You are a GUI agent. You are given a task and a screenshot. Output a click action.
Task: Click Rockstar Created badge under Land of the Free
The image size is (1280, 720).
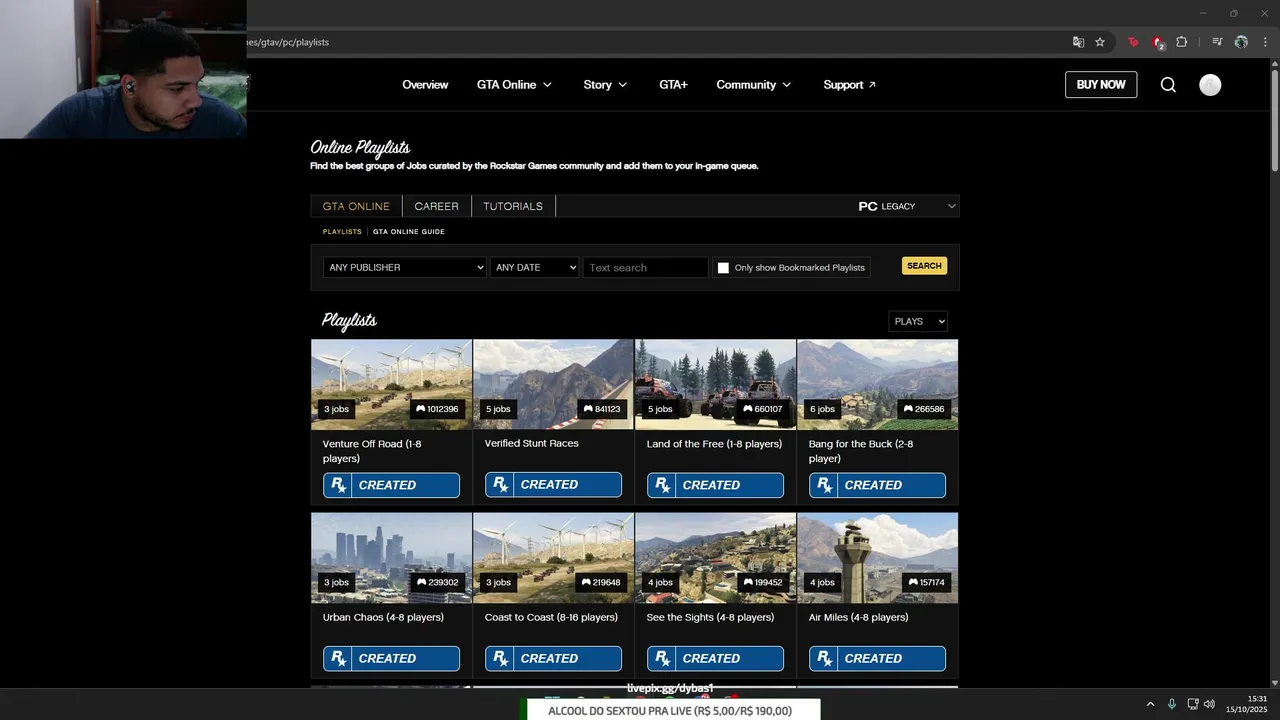pos(715,485)
